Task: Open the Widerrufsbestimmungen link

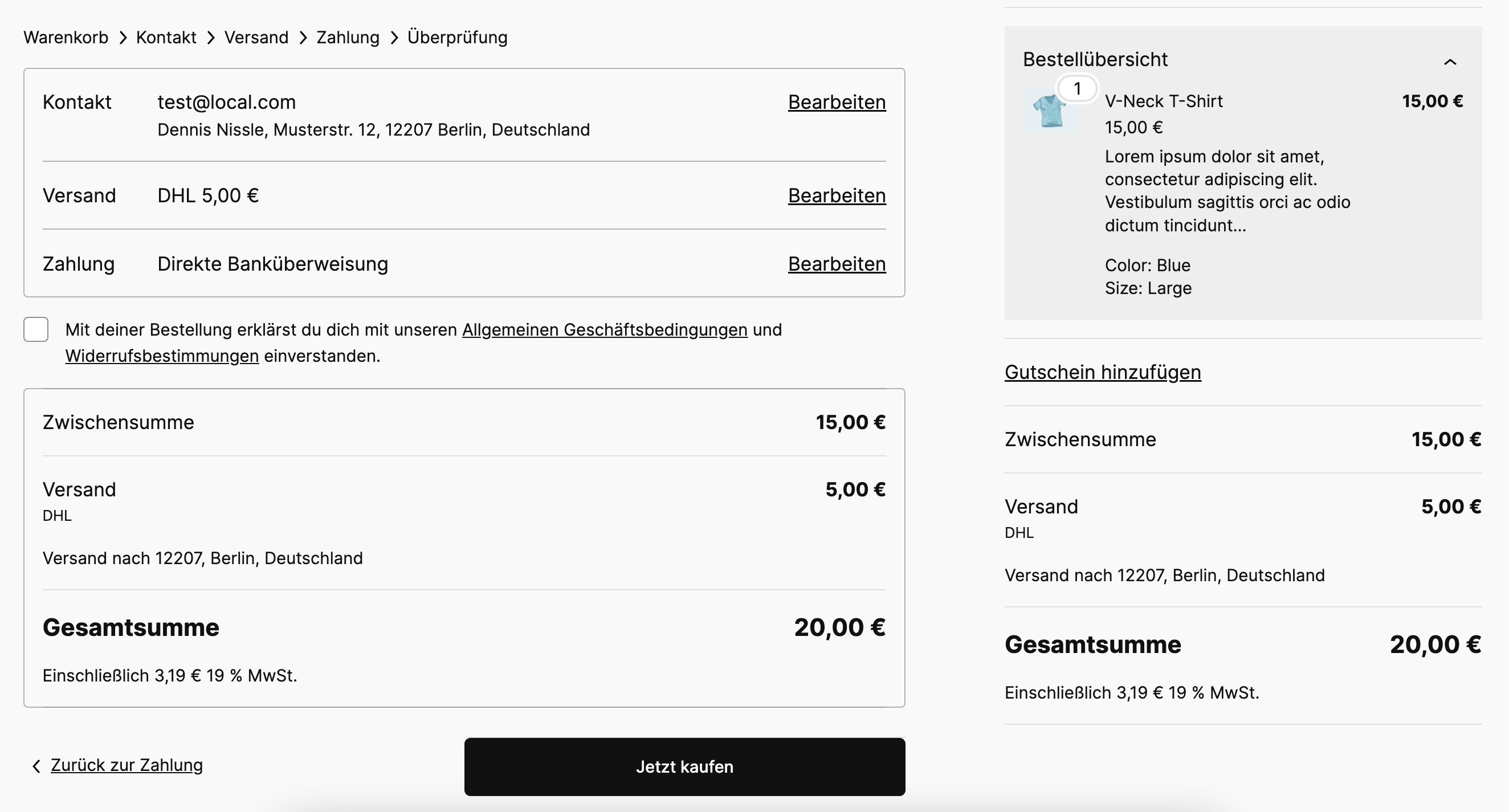Action: 162,356
